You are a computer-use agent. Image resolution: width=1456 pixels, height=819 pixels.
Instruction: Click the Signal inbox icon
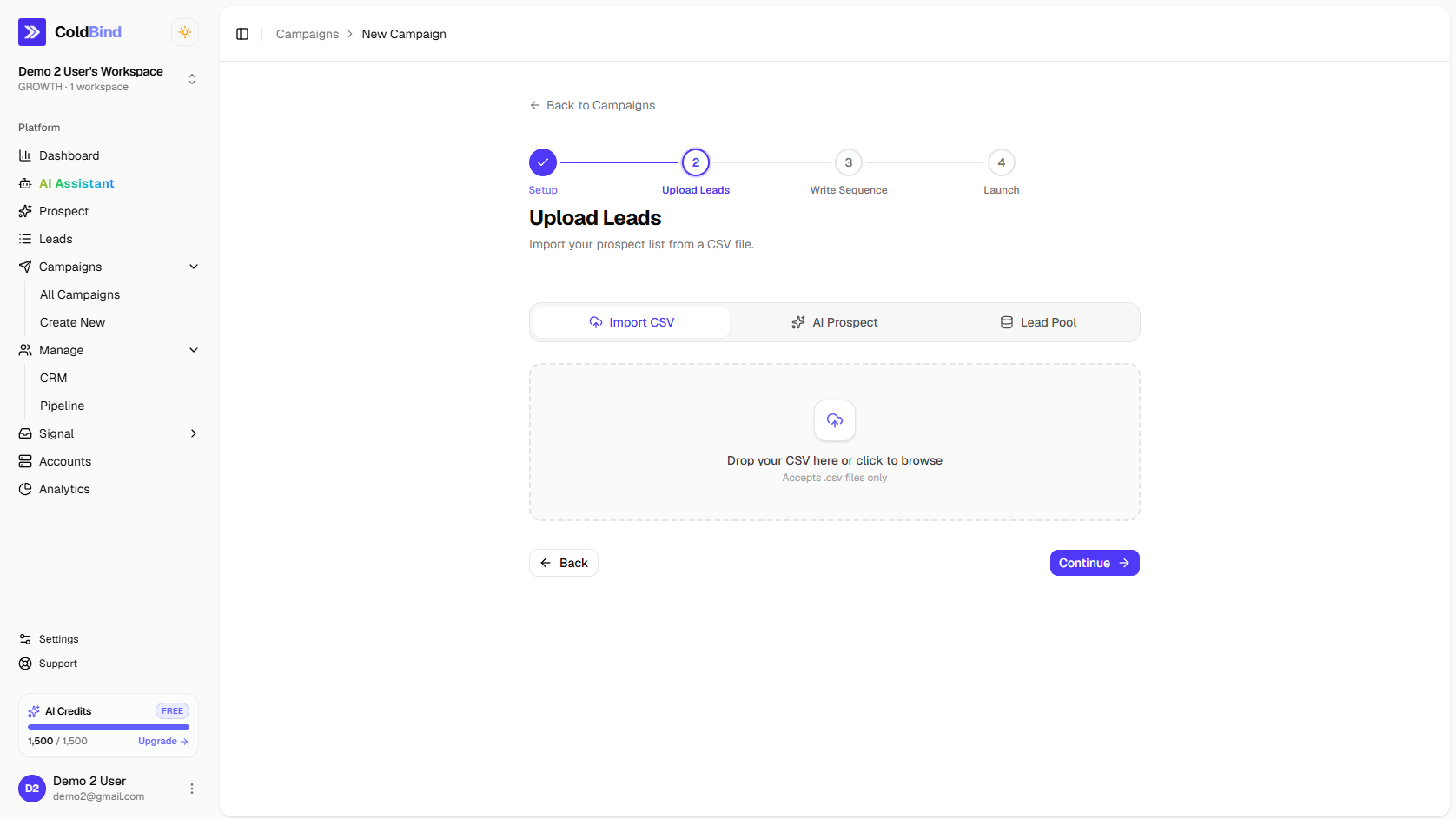25,433
